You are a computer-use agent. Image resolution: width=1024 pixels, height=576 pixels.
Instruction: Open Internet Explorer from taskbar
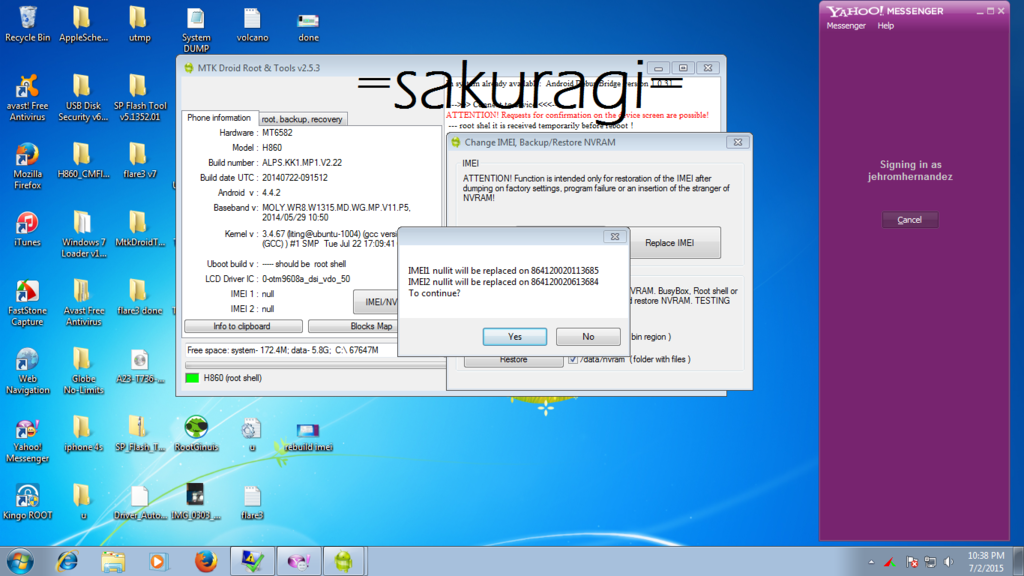coord(67,561)
